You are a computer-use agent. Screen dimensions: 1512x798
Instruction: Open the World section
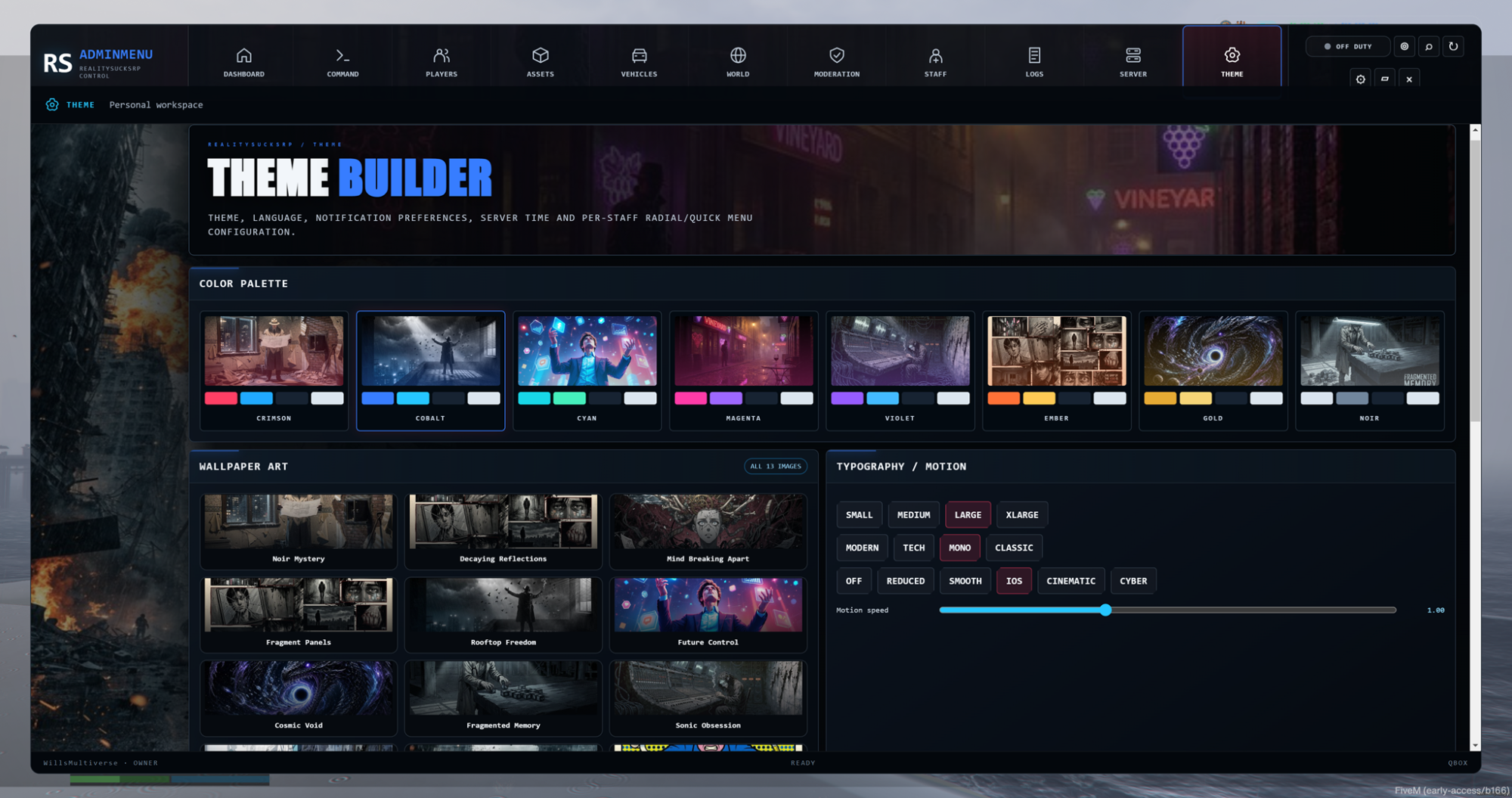click(x=738, y=62)
